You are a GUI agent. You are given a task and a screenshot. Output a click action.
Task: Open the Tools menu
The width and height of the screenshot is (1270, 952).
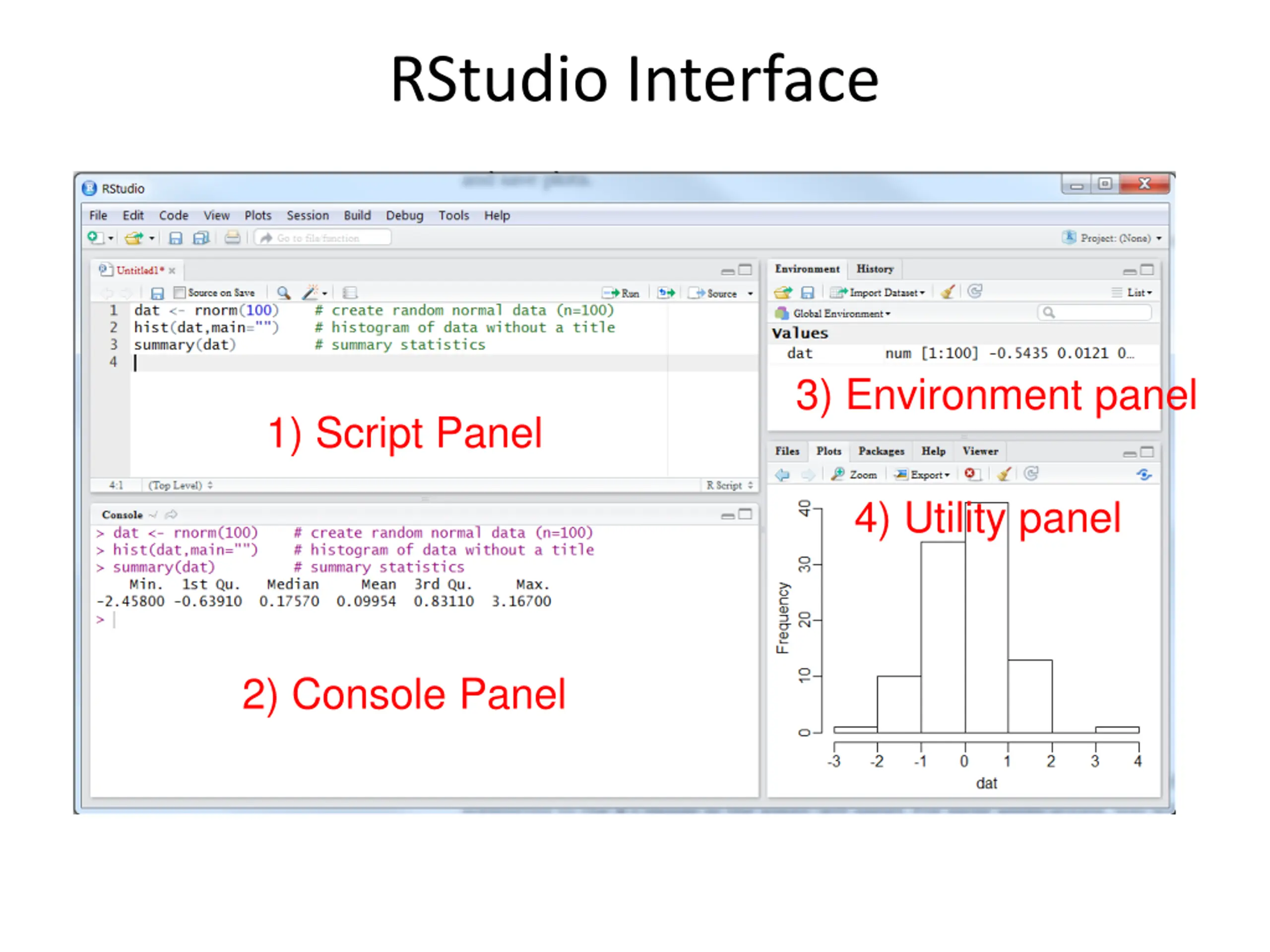click(453, 215)
